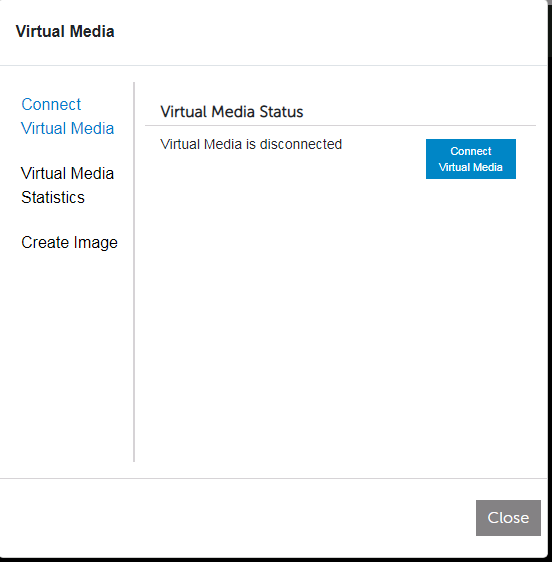
Task: Switch to Virtual Media Statistics section
Action: click(67, 185)
